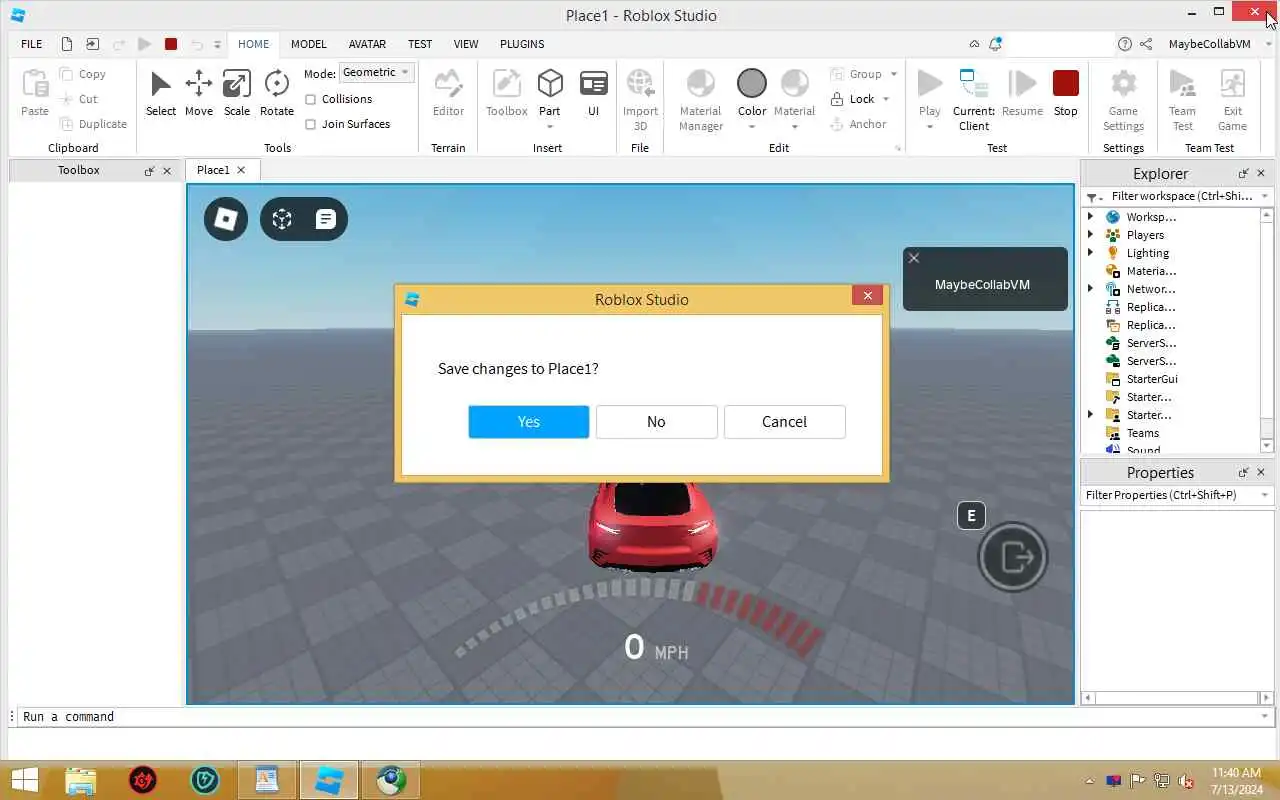Click Roblox Studio taskbar icon
Image resolution: width=1280 pixels, height=800 pixels.
(x=329, y=781)
